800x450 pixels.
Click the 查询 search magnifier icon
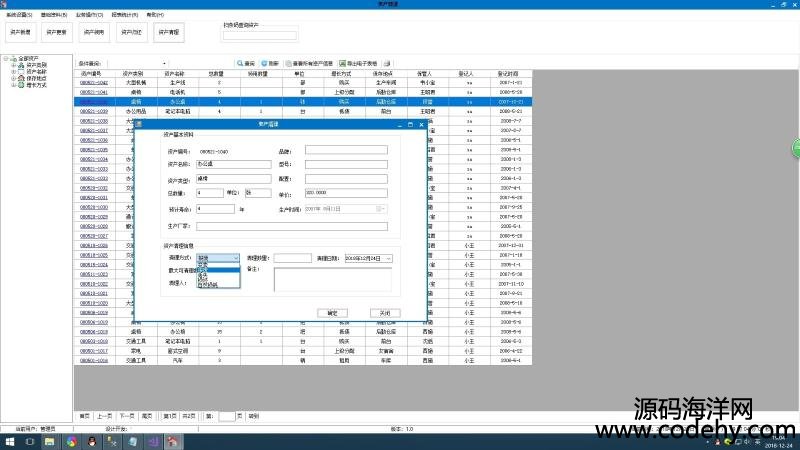(x=239, y=63)
